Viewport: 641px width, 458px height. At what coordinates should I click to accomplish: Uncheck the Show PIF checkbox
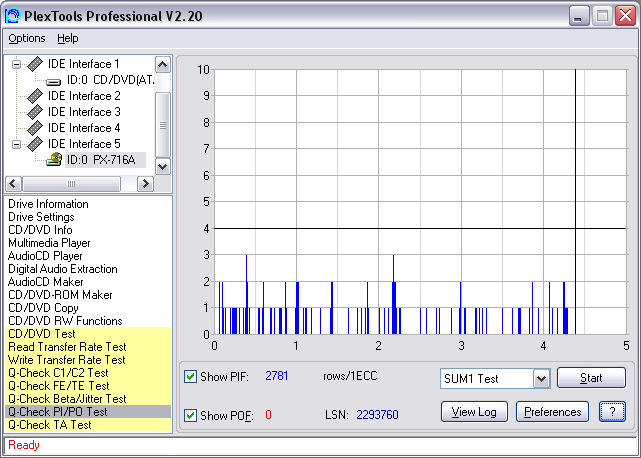point(190,376)
